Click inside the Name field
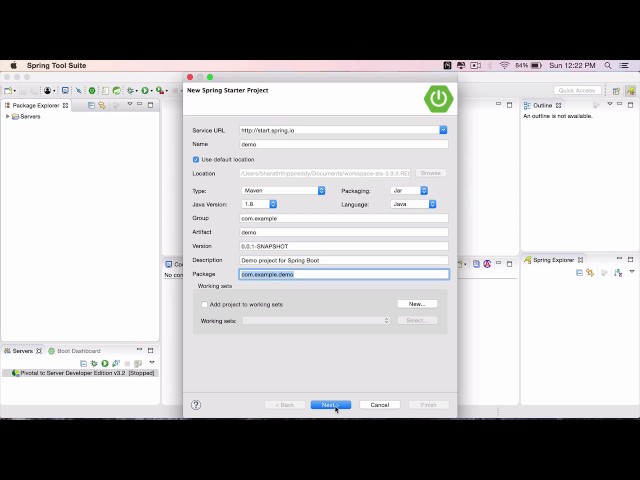The width and height of the screenshot is (640, 480). (344, 144)
